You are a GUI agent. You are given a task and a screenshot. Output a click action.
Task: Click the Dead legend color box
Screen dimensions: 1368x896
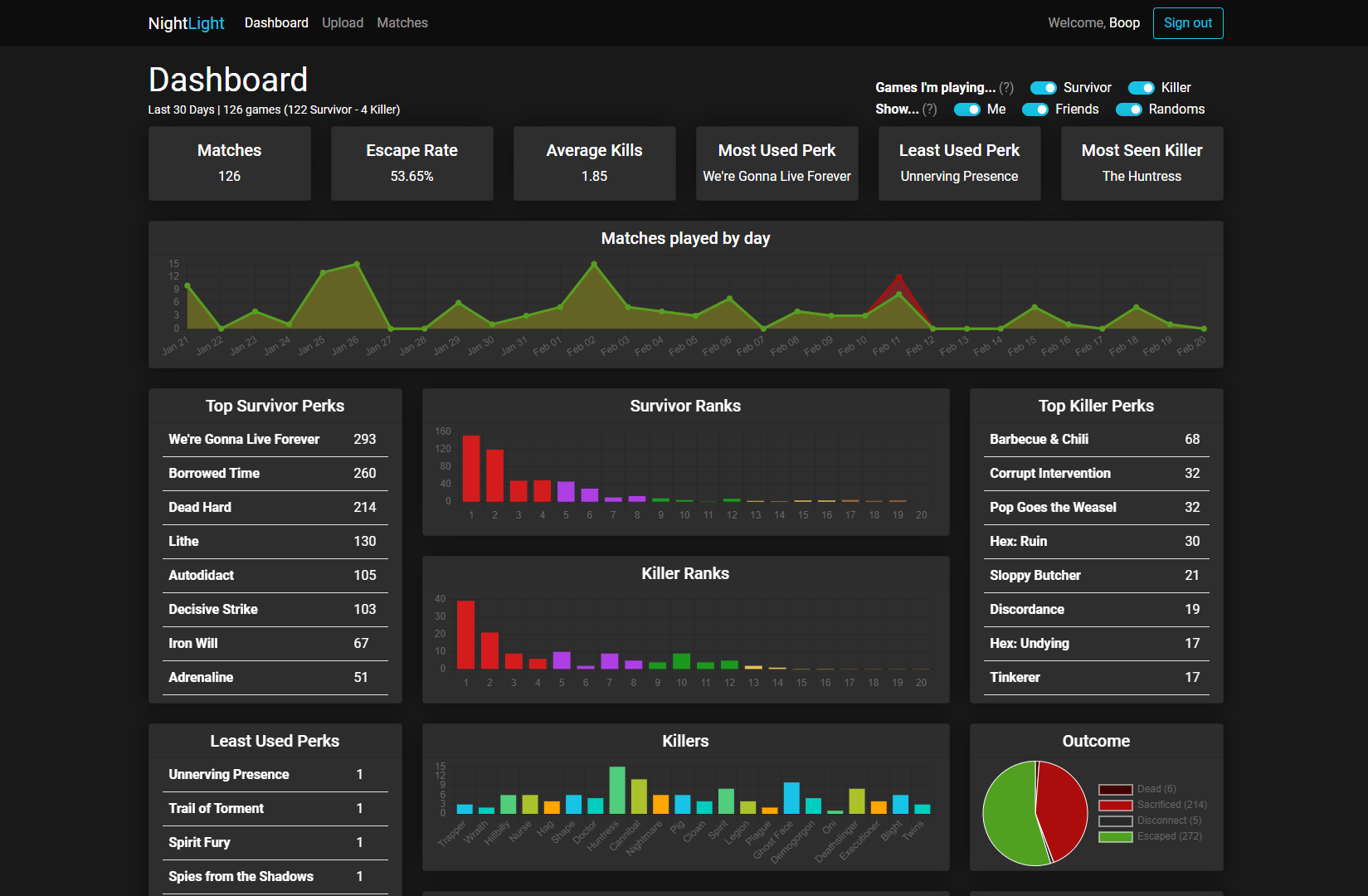[x=1115, y=789]
